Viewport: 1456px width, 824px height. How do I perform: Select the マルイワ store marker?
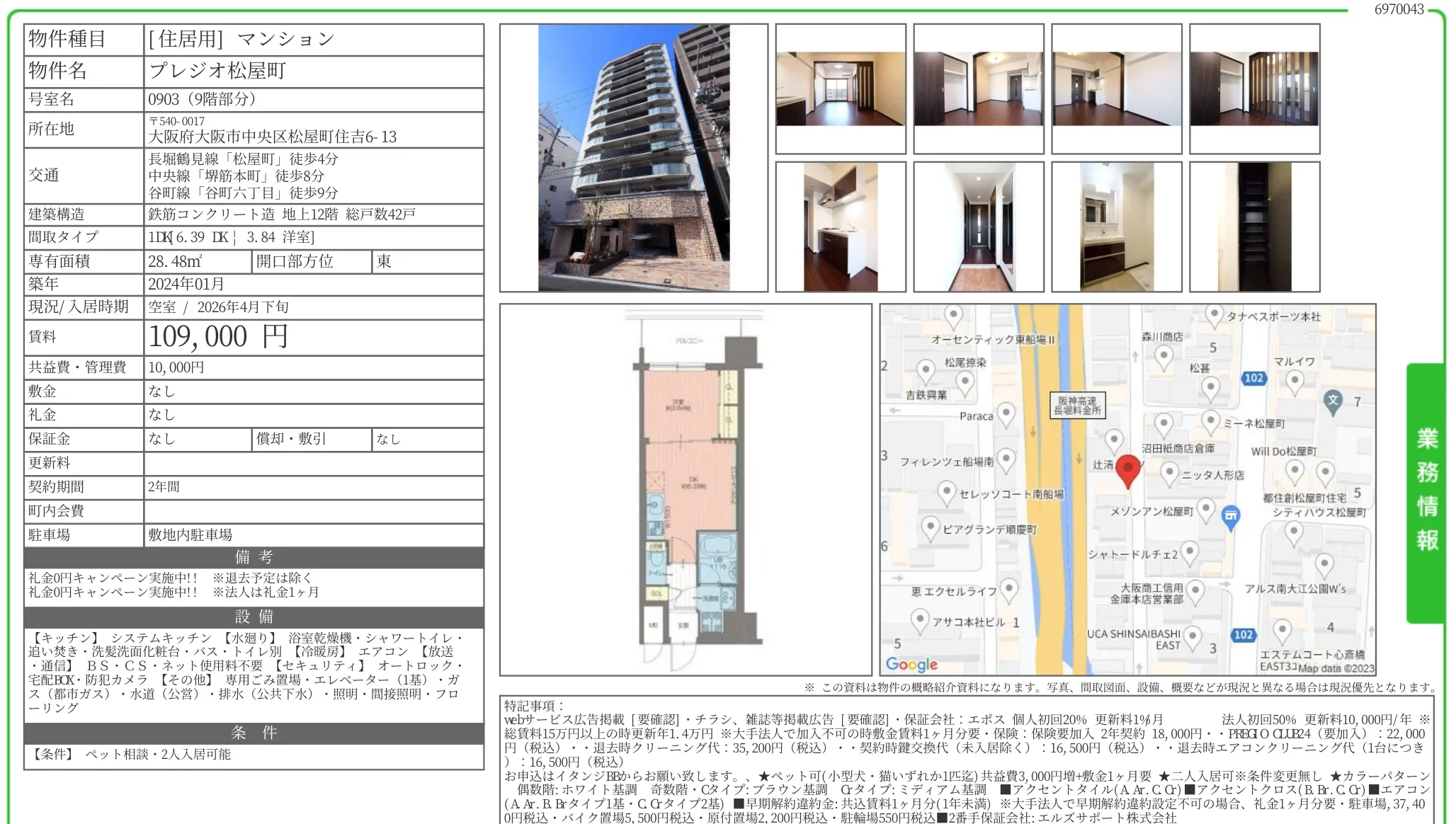pyautogui.click(x=1296, y=380)
